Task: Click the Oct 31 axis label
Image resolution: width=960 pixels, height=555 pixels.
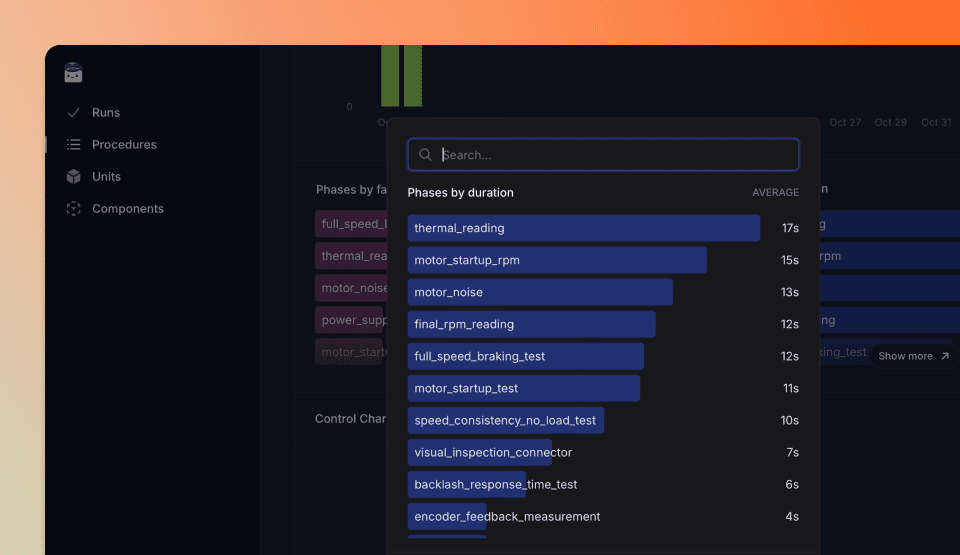Action: pyautogui.click(x=936, y=122)
